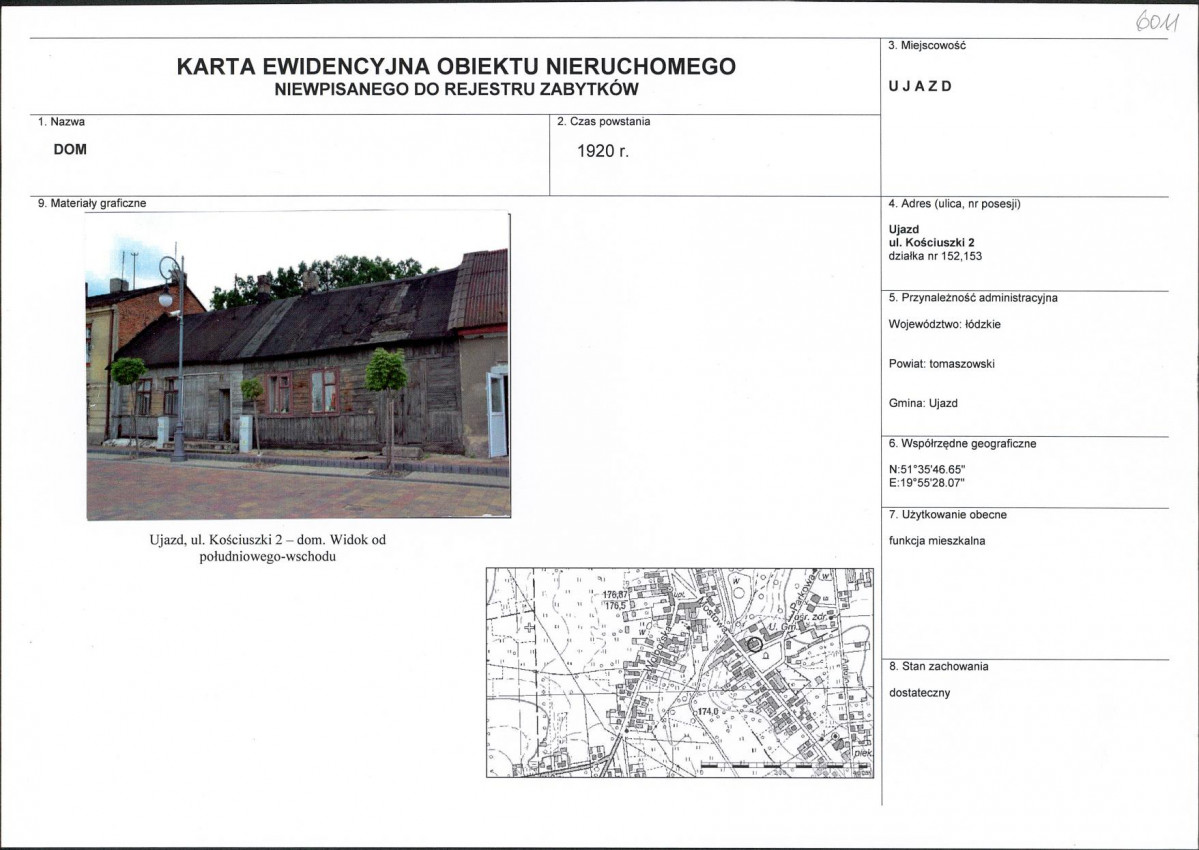Click the '9. Materiały graficzne' label
Image resolution: width=1199 pixels, height=850 pixels.
pos(92,203)
